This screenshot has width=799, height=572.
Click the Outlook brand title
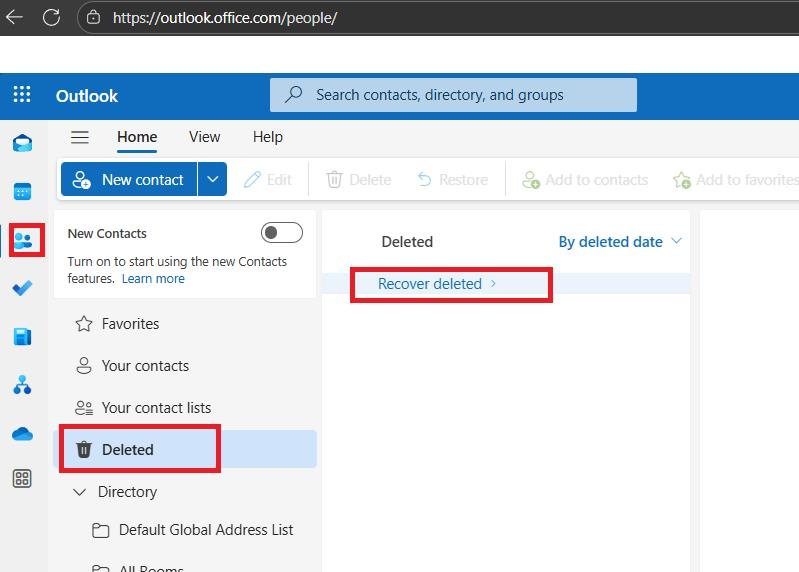point(87,96)
